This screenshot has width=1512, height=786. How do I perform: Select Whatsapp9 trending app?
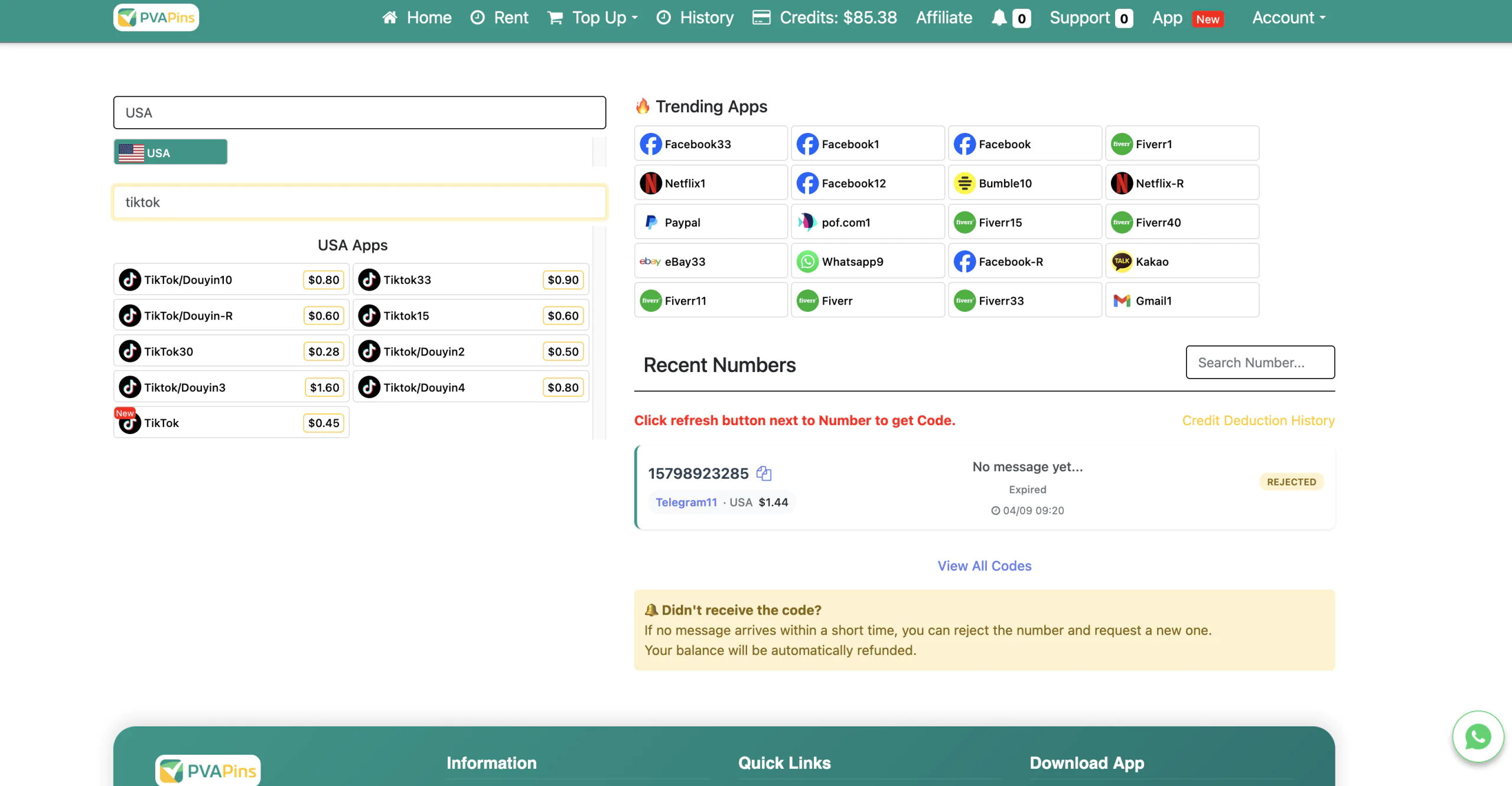[x=868, y=261]
